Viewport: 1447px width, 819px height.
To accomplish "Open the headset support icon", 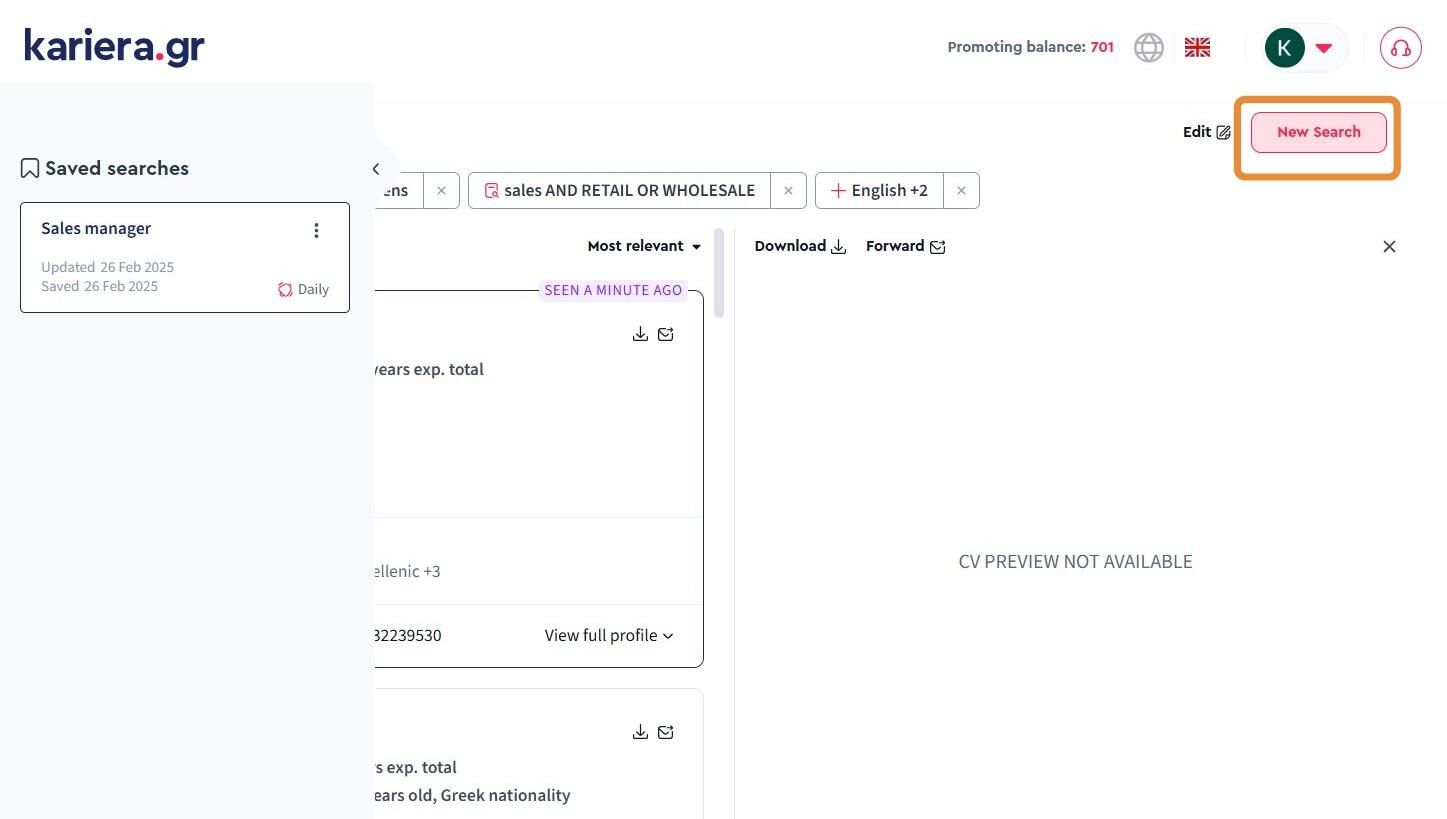I will coord(1400,48).
